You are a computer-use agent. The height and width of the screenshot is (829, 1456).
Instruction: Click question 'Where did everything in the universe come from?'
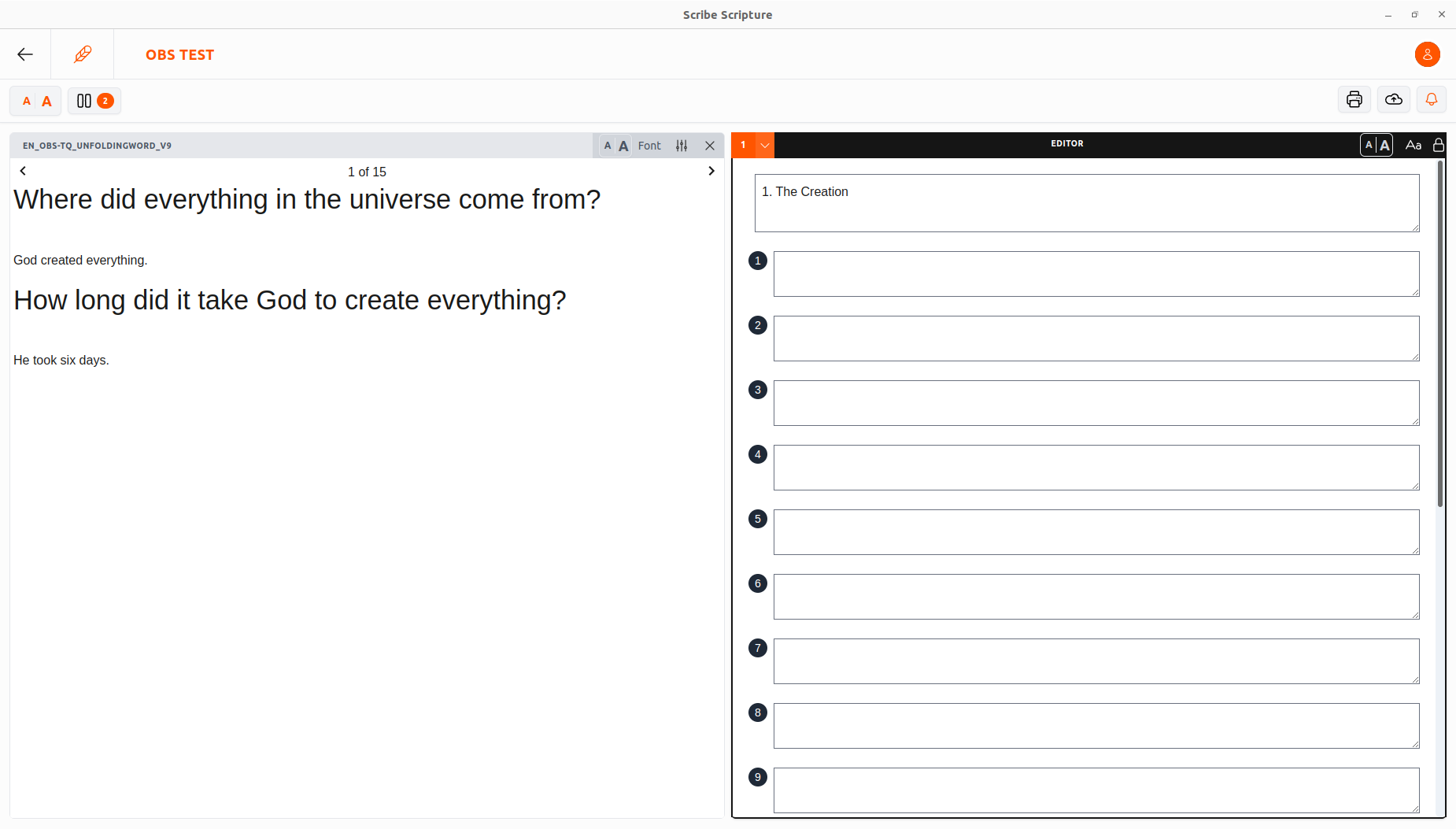tap(307, 199)
